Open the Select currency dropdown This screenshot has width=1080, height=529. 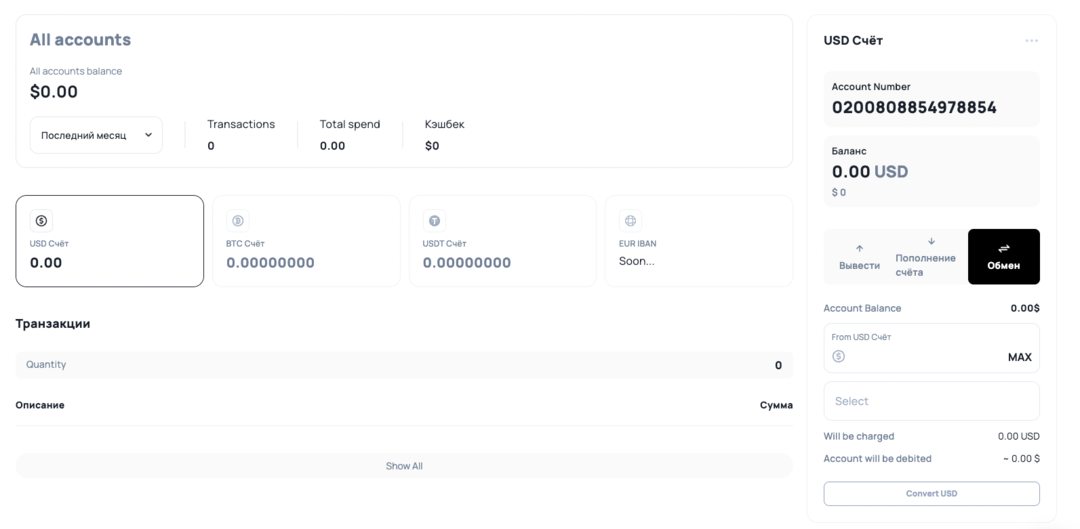click(931, 401)
